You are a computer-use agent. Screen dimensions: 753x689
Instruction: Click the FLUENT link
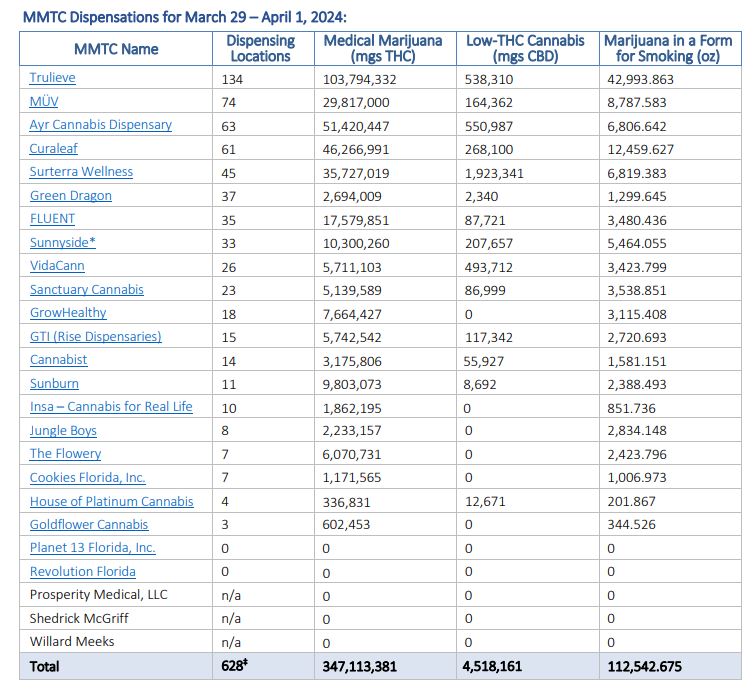point(52,219)
